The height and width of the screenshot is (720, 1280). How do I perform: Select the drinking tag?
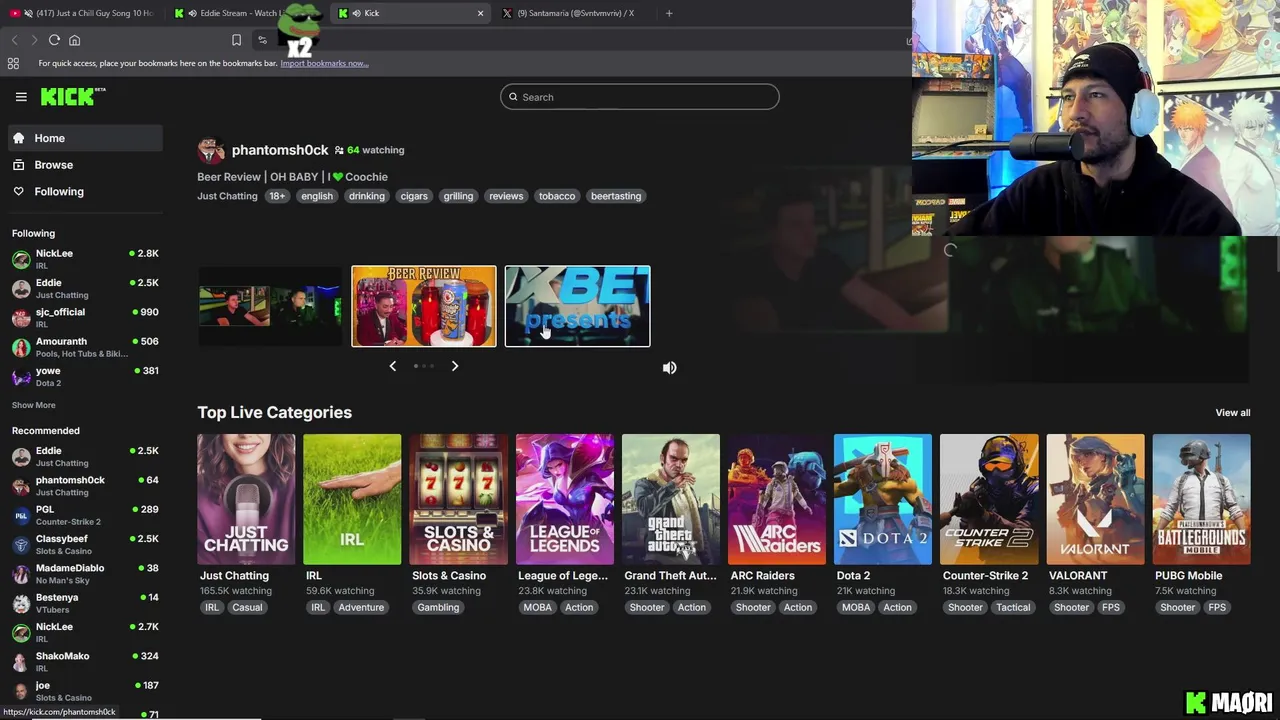click(367, 196)
